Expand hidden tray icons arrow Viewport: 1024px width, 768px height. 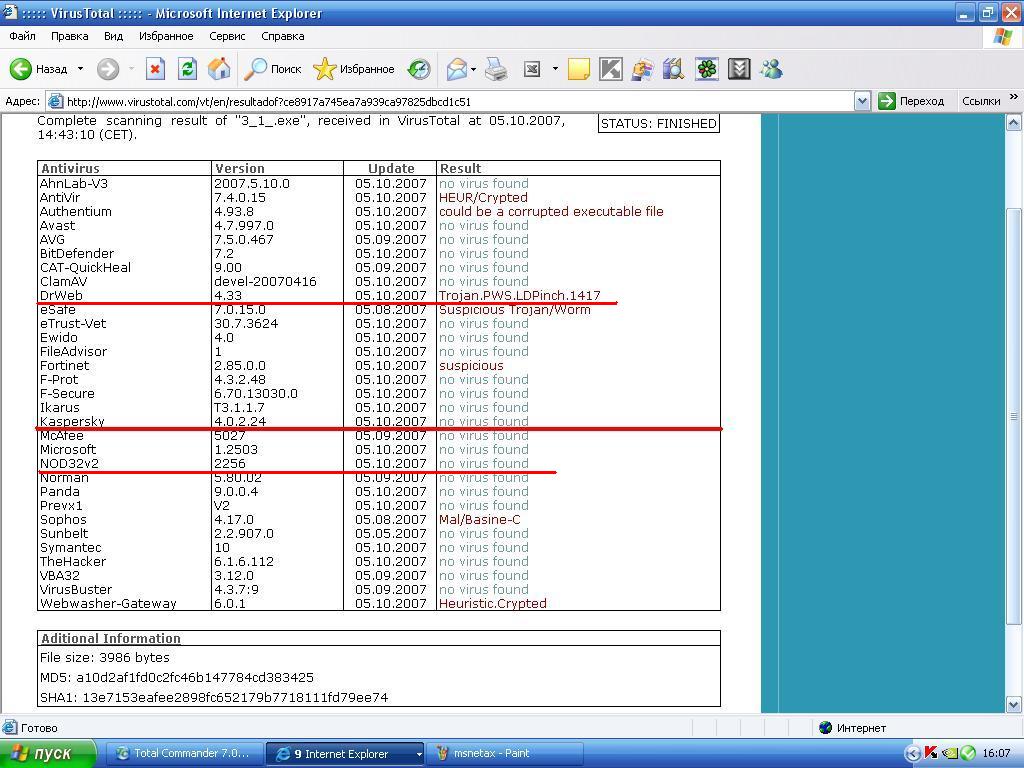pos(912,754)
